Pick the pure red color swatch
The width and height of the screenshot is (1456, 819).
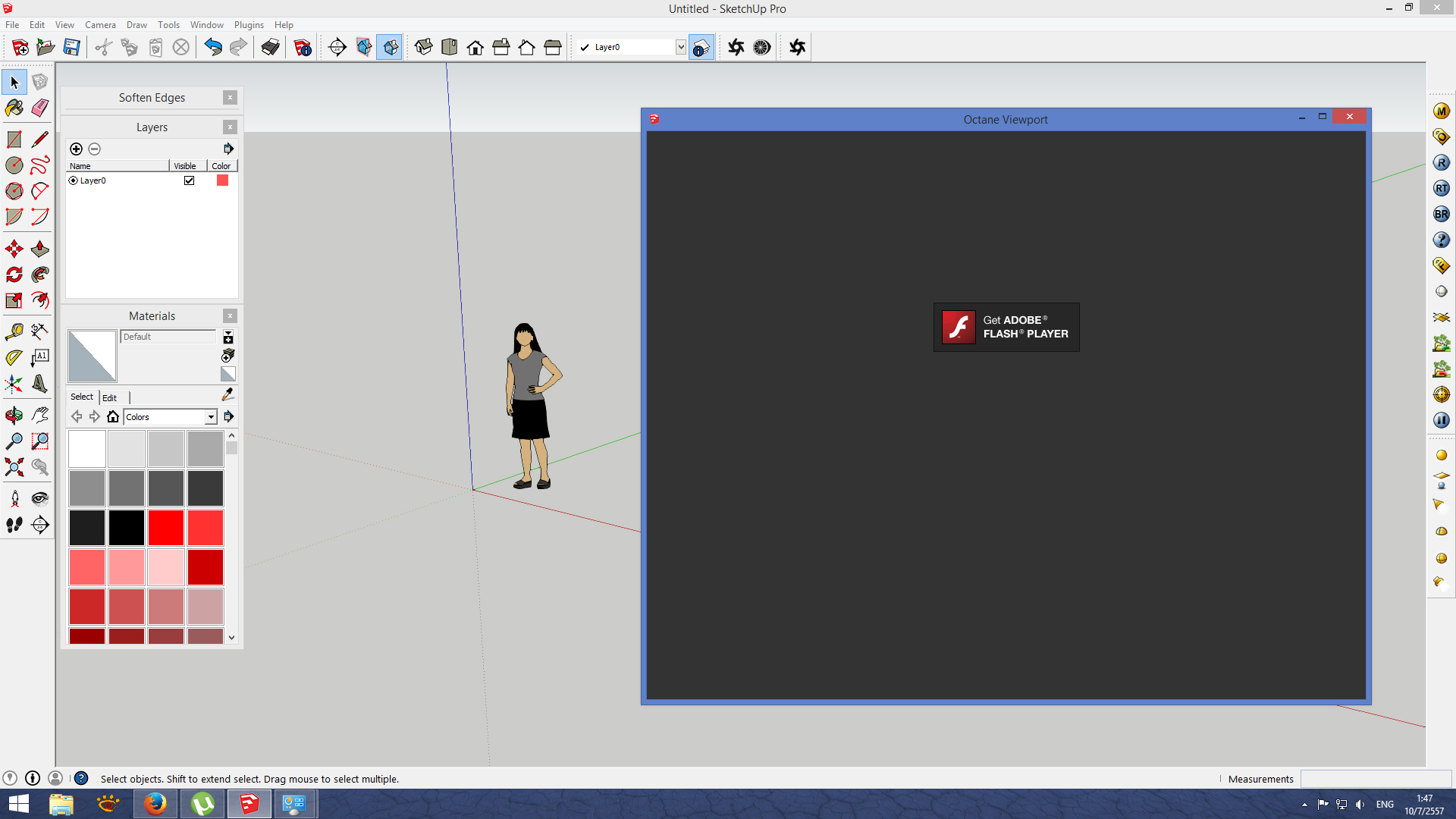pos(166,528)
